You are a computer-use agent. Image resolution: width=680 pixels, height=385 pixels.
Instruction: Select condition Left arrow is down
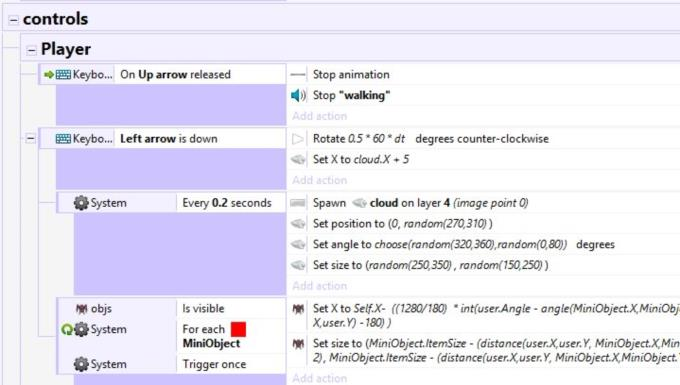tap(200, 139)
